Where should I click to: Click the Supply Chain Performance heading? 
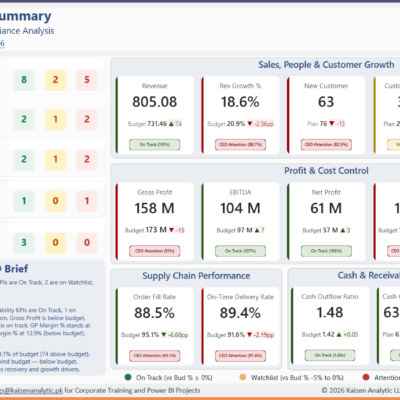tap(196, 276)
